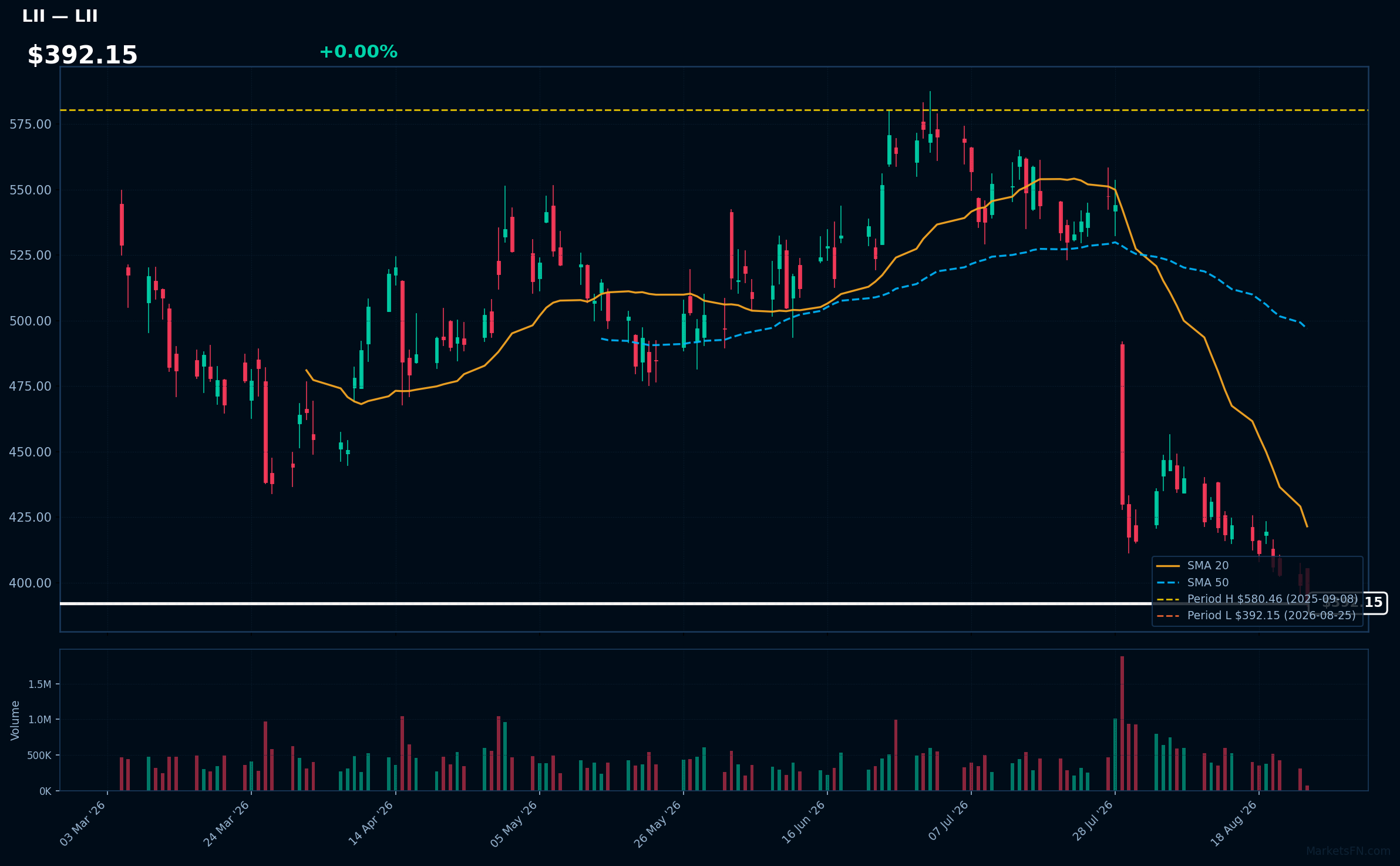This screenshot has width=1400, height=866.
Task: Click the 525.00 price axis label
Action: [x=31, y=255]
